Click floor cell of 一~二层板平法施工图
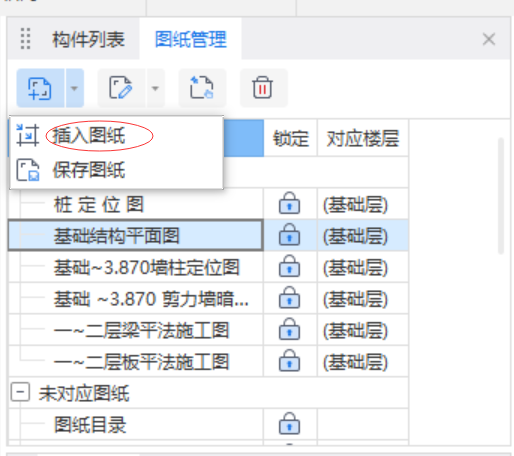The image size is (514, 456). 363,362
